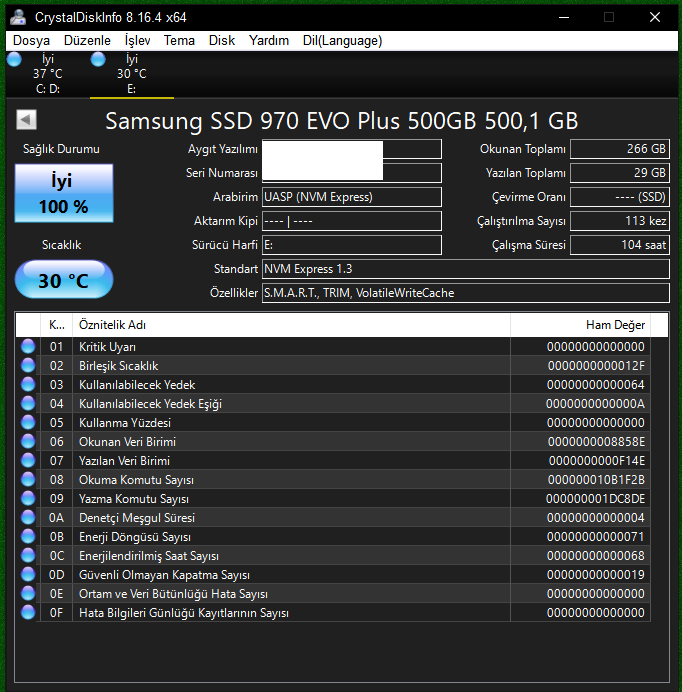Click raw value 0000000008858E
This screenshot has height=692, width=682.
coord(596,442)
